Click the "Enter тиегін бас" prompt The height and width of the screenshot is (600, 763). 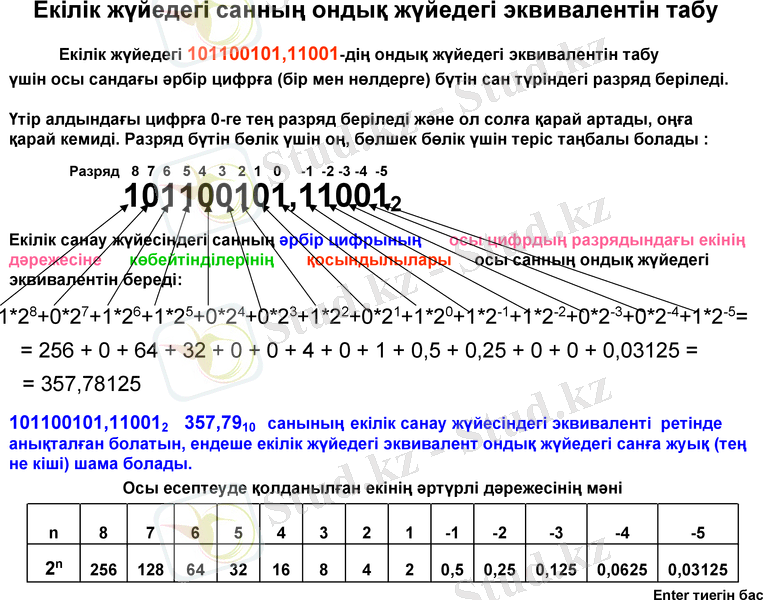pos(708,594)
